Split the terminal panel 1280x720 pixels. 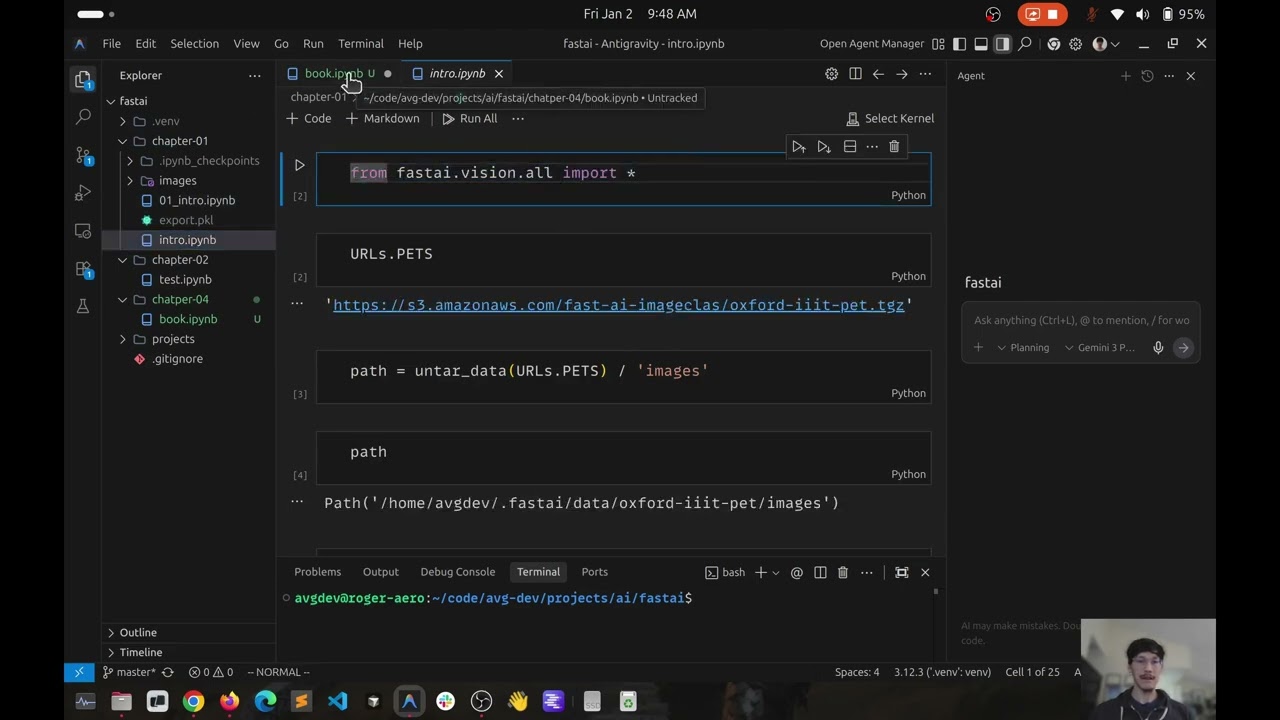coord(820,572)
